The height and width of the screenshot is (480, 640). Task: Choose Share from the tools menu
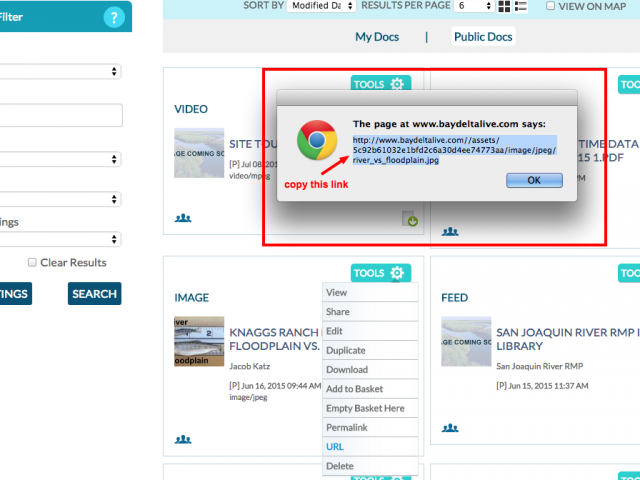(370, 311)
